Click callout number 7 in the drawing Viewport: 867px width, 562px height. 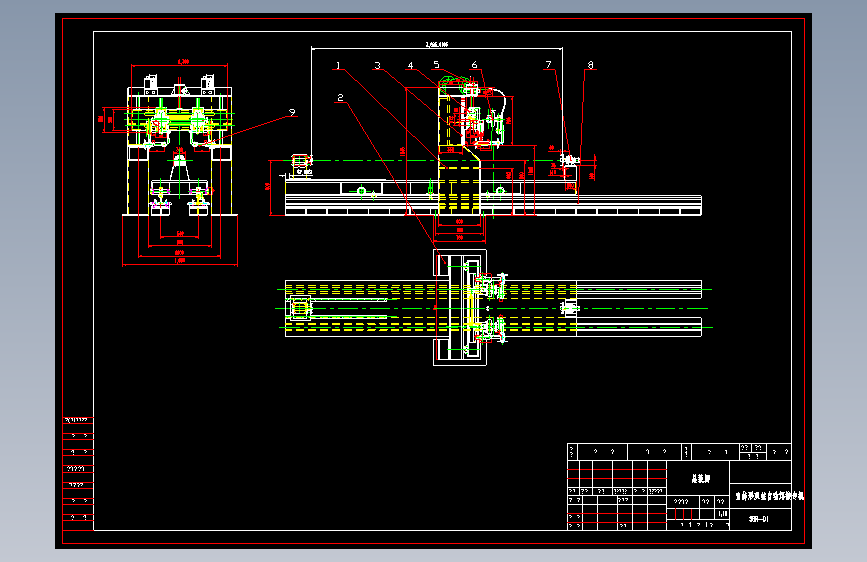[549, 65]
